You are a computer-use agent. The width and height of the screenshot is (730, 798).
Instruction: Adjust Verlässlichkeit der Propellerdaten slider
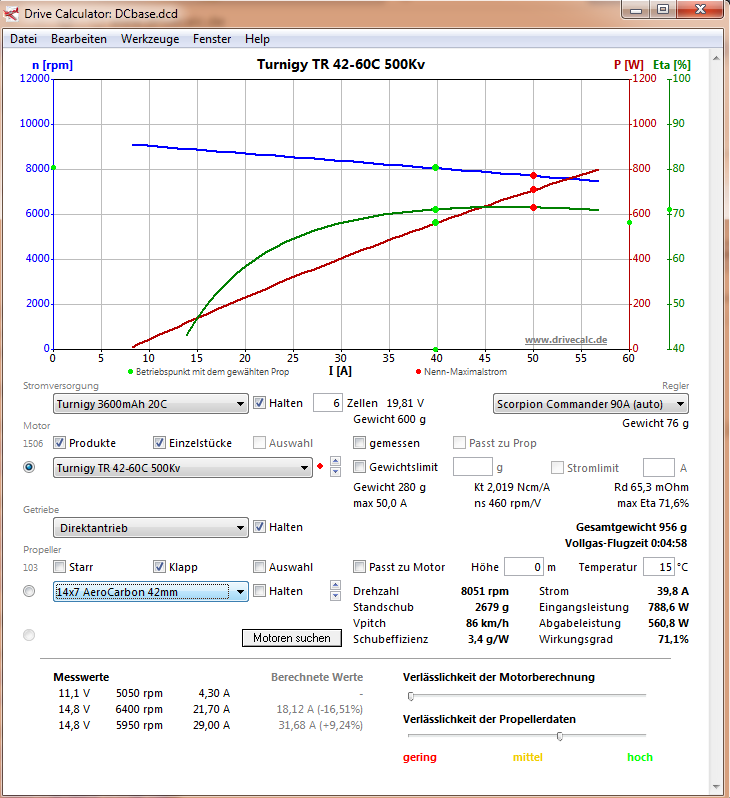[560, 736]
